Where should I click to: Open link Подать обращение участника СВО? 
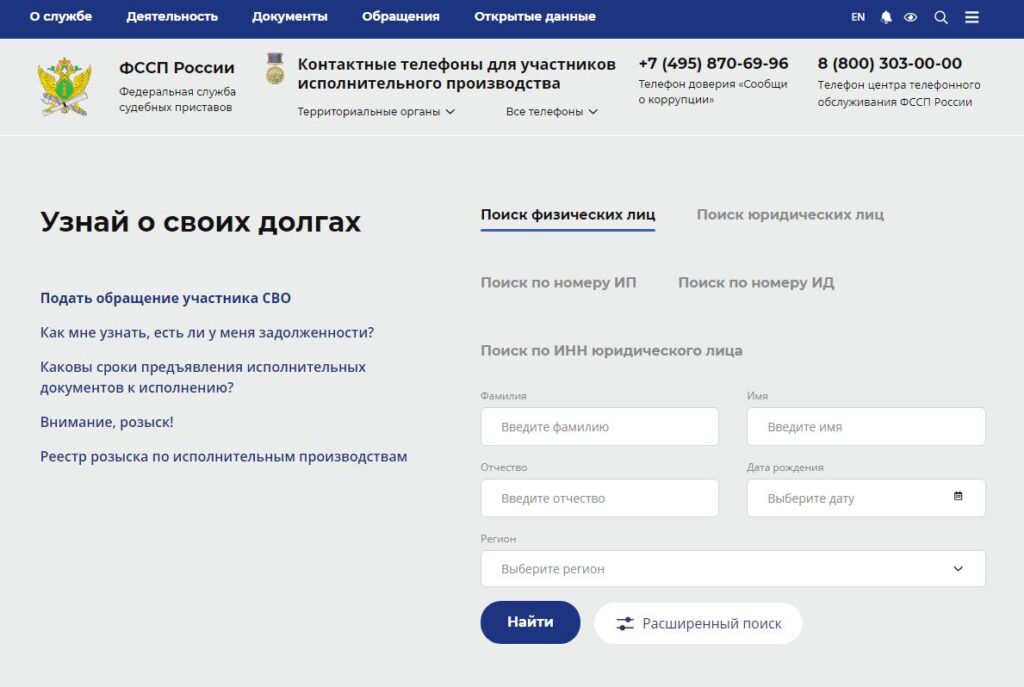coord(165,298)
